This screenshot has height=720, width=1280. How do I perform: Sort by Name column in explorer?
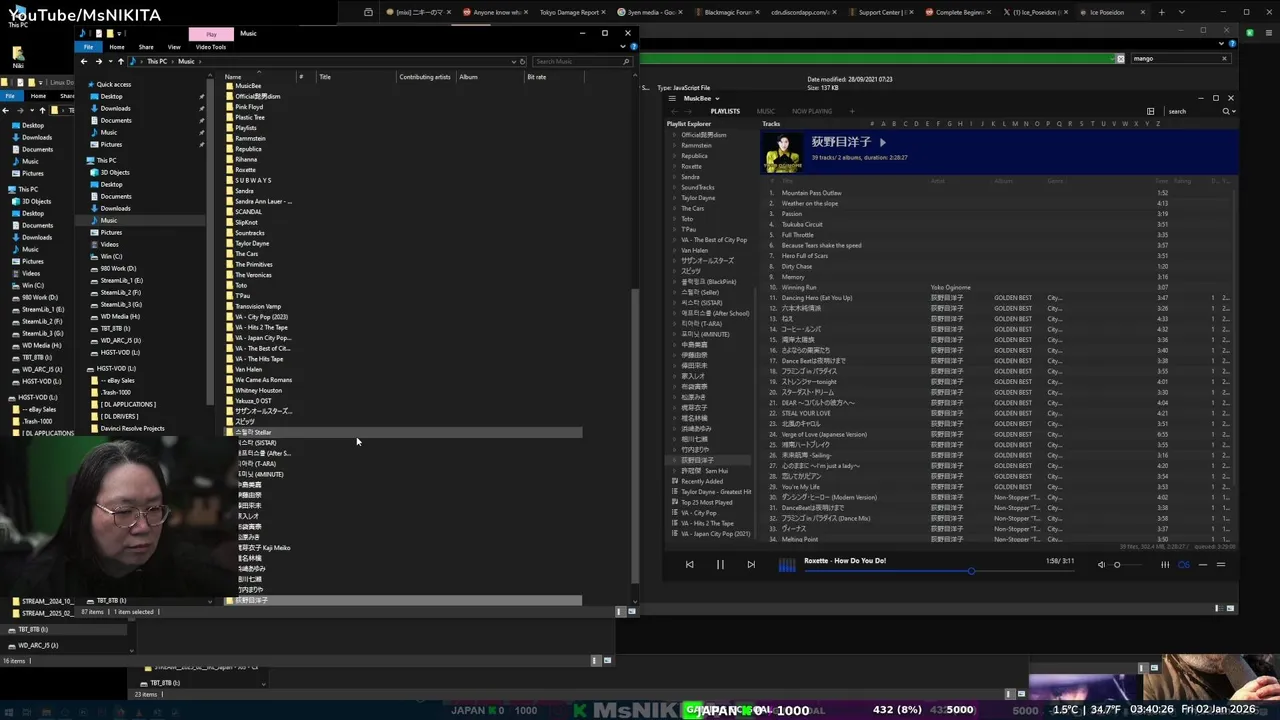(x=233, y=77)
